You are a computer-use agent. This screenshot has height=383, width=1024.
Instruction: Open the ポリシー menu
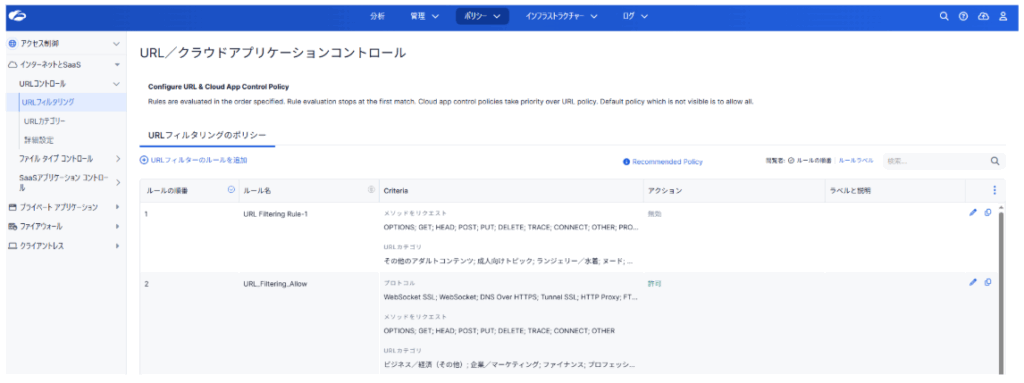pyautogui.click(x=482, y=17)
